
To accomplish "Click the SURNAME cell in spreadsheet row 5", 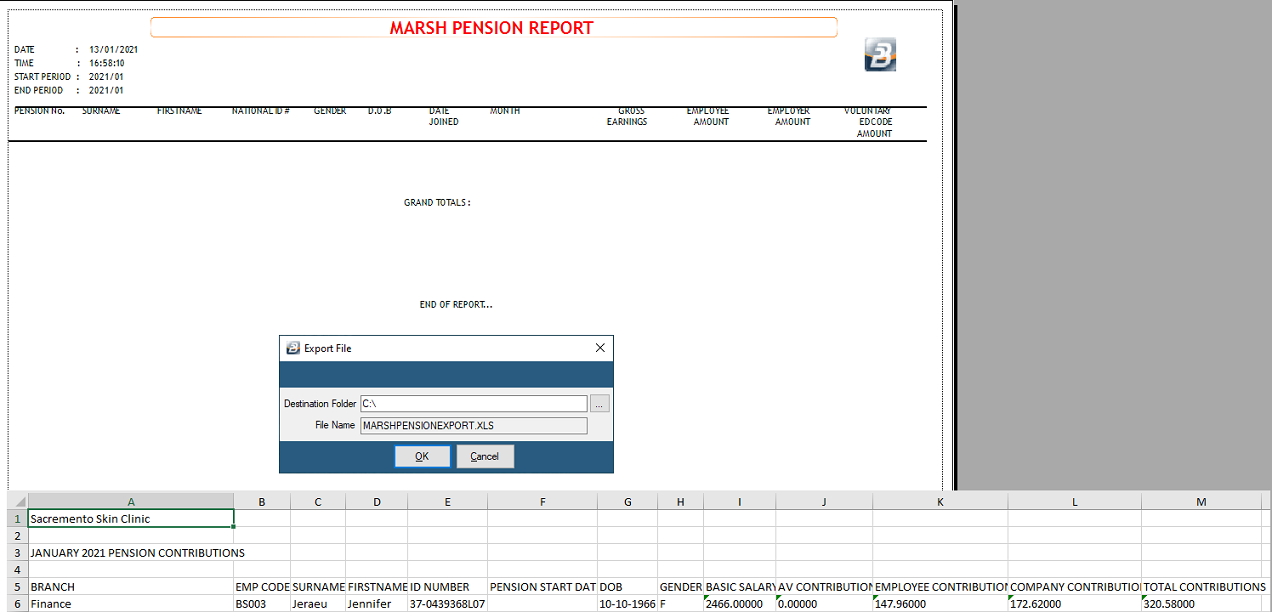I will click(318, 587).
